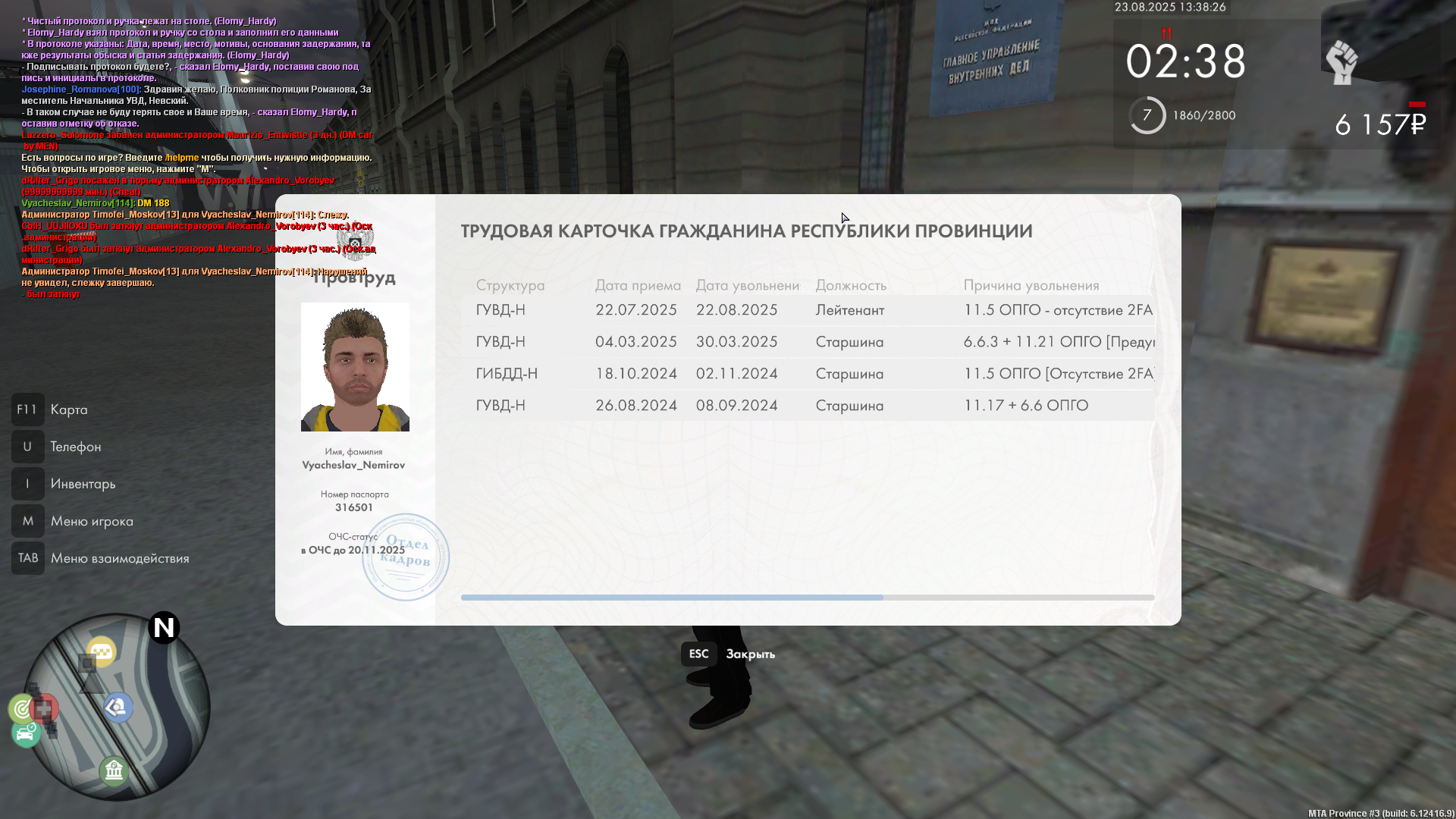Click the red medical cross minimap icon
This screenshot has width=1456, height=819.
click(x=45, y=708)
